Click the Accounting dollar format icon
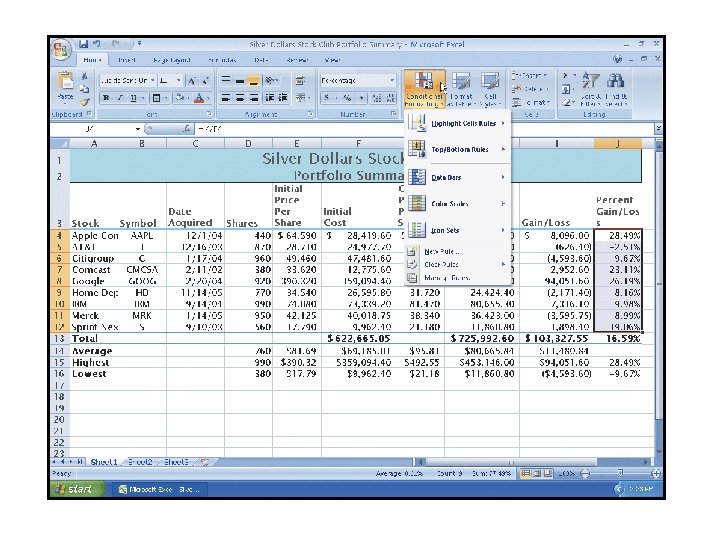This screenshot has width=720, height=540. [x=327, y=98]
